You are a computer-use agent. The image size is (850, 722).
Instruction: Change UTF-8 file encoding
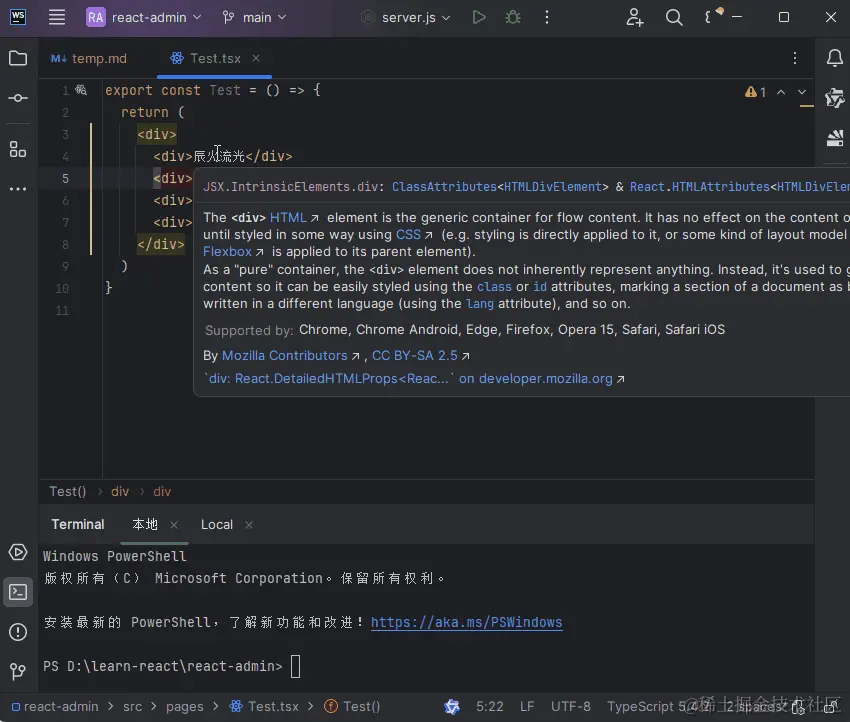pyautogui.click(x=571, y=707)
